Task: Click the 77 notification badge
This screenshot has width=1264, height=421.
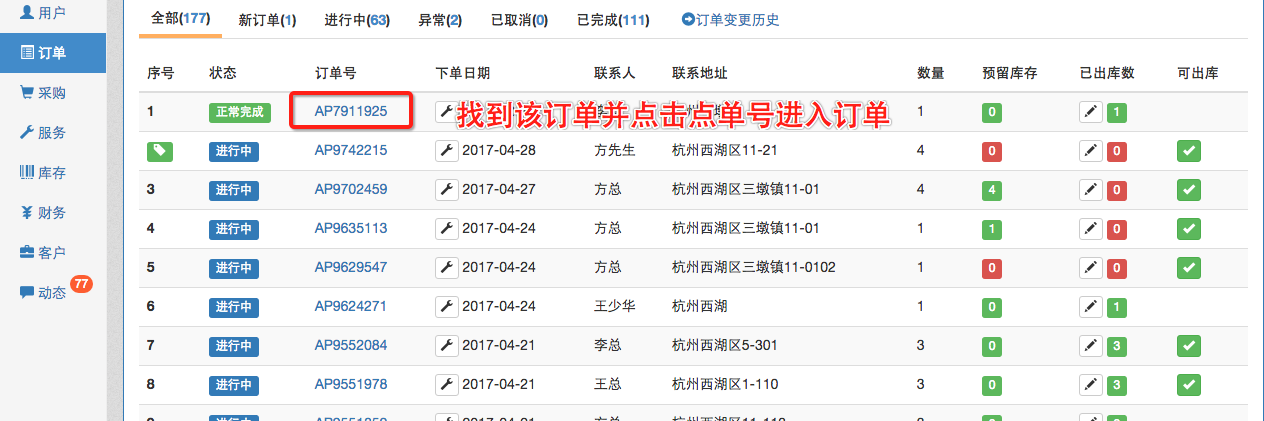Action: (x=81, y=284)
